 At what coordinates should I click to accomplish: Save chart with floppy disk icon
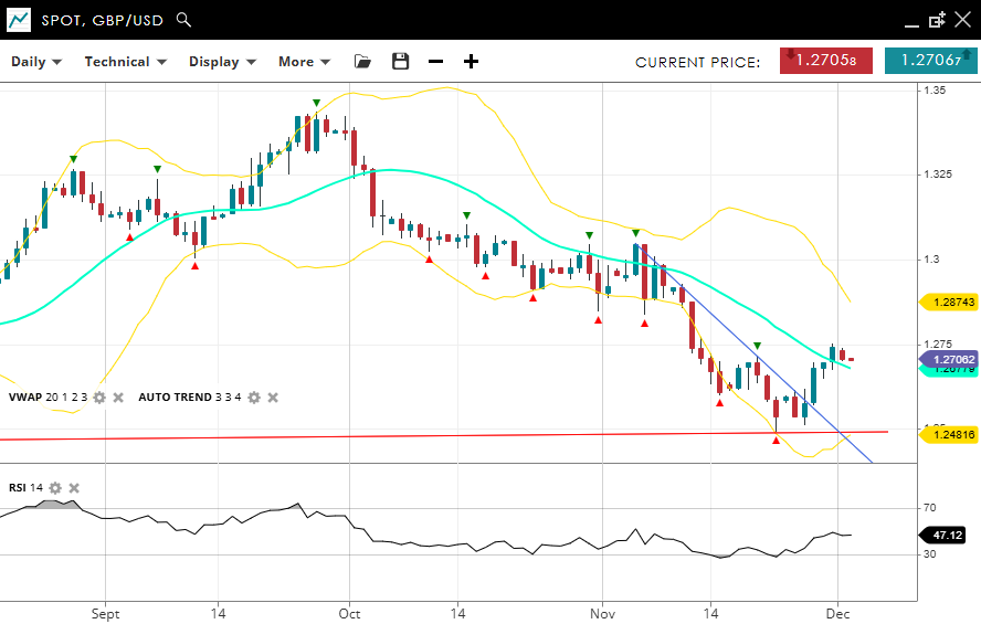400,61
